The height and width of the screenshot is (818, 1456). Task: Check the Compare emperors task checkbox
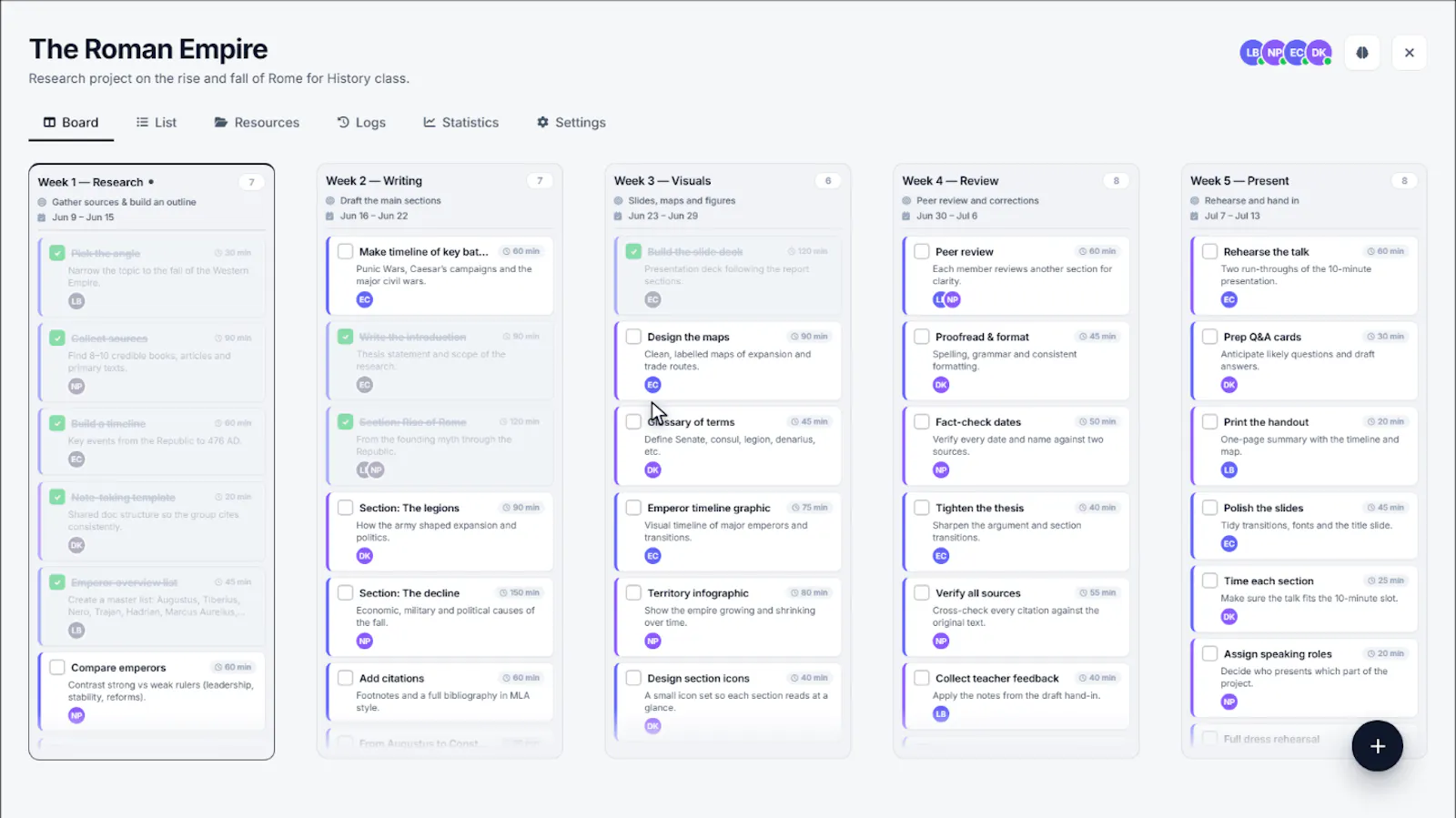pyautogui.click(x=57, y=668)
